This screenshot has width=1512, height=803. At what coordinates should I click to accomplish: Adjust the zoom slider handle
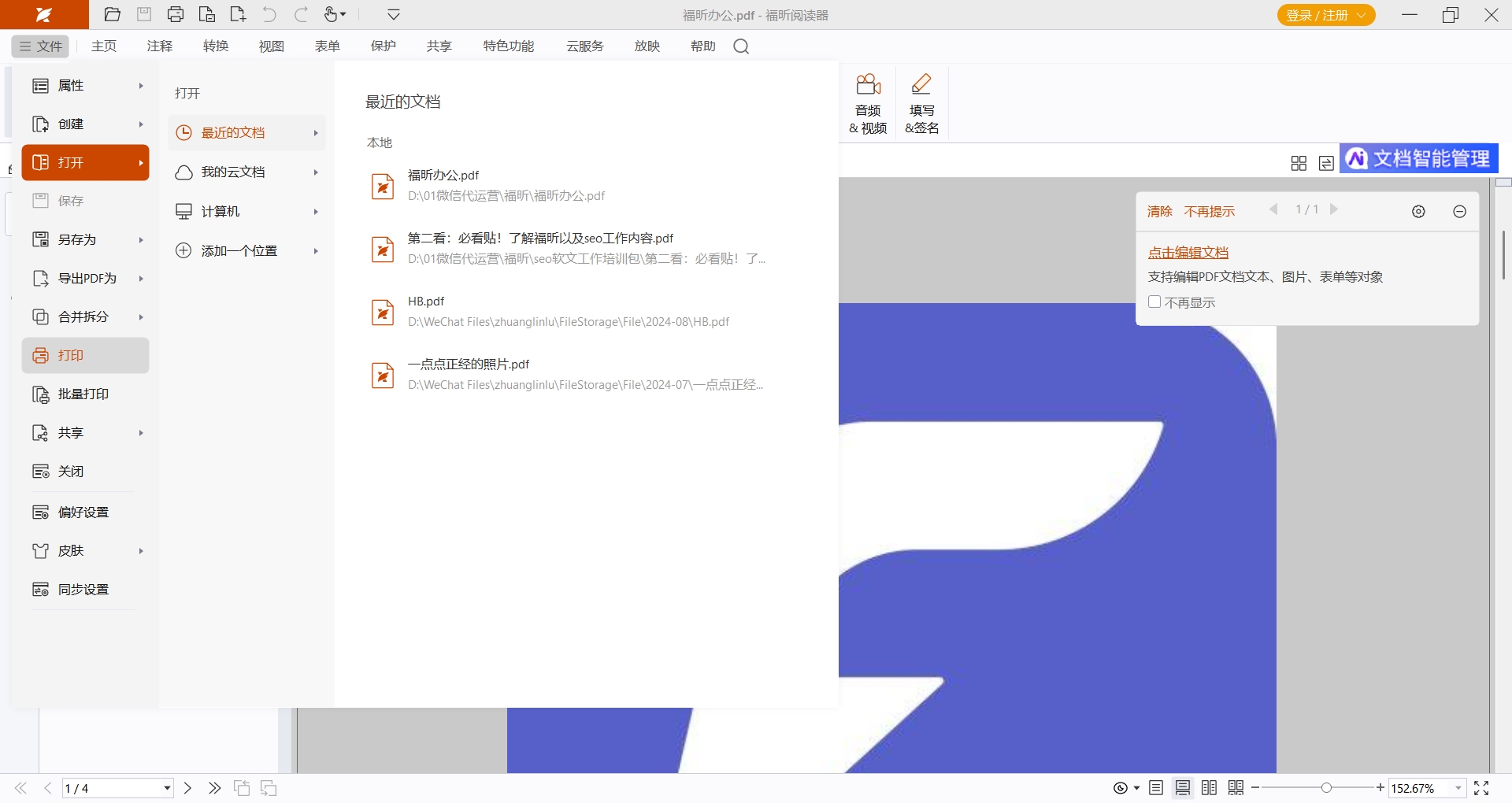pyautogui.click(x=1326, y=788)
